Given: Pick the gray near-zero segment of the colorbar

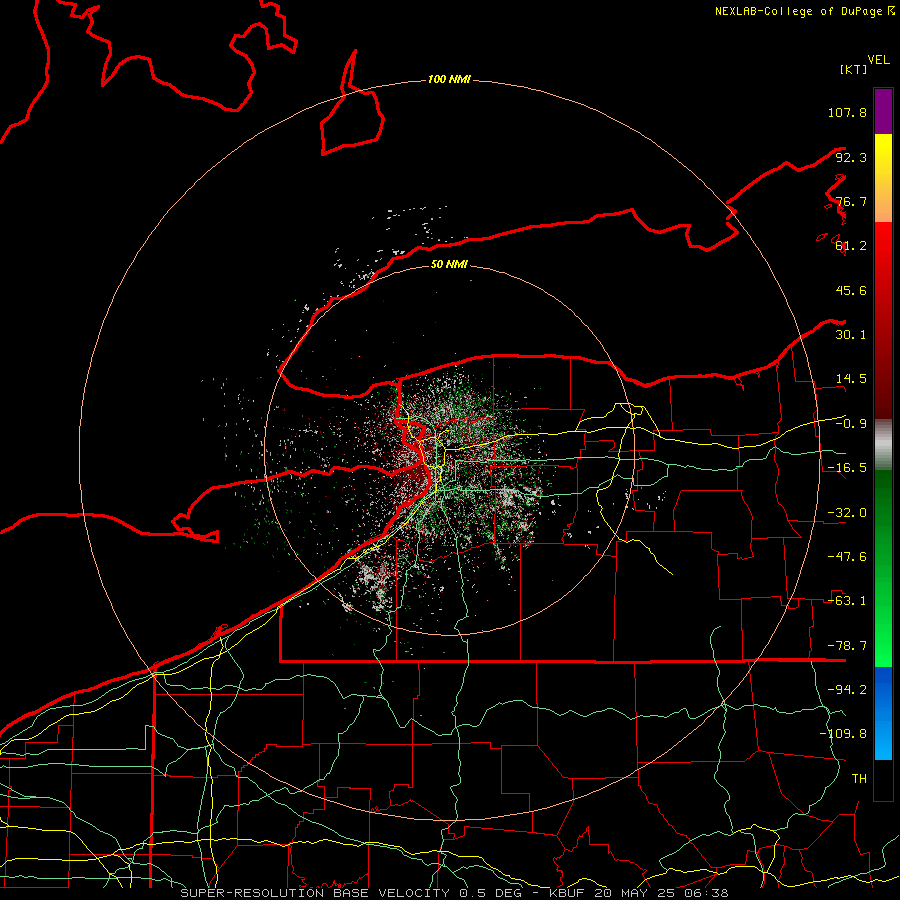Looking at the screenshot, I should (883, 444).
